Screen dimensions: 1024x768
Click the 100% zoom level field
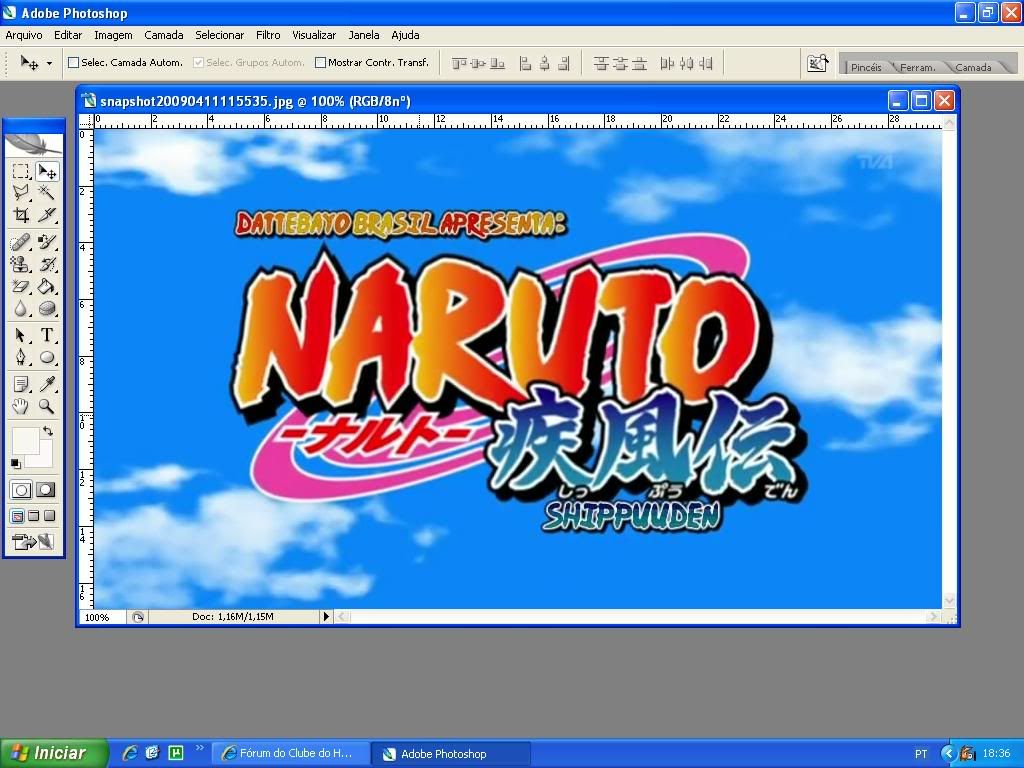[x=98, y=617]
